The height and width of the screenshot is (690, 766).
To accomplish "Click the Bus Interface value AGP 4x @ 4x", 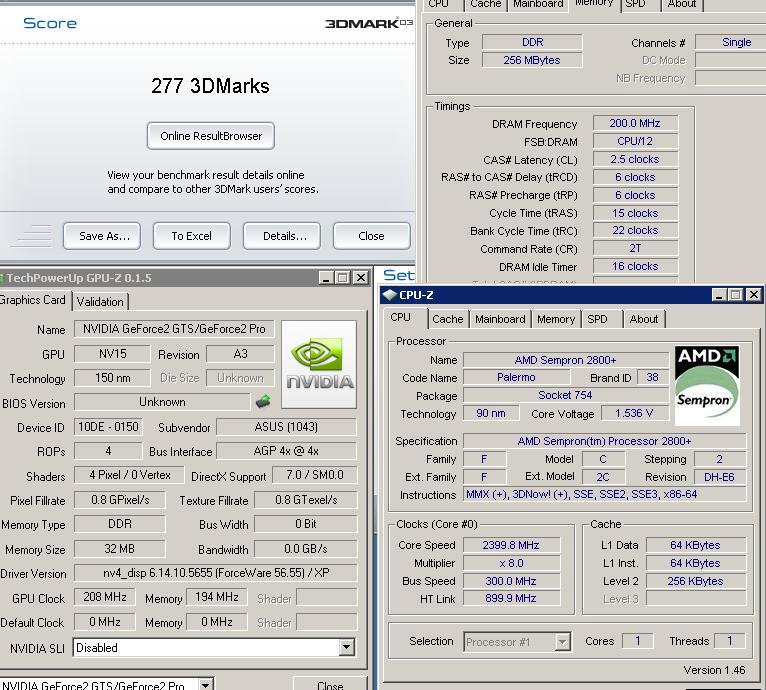I will click(286, 451).
